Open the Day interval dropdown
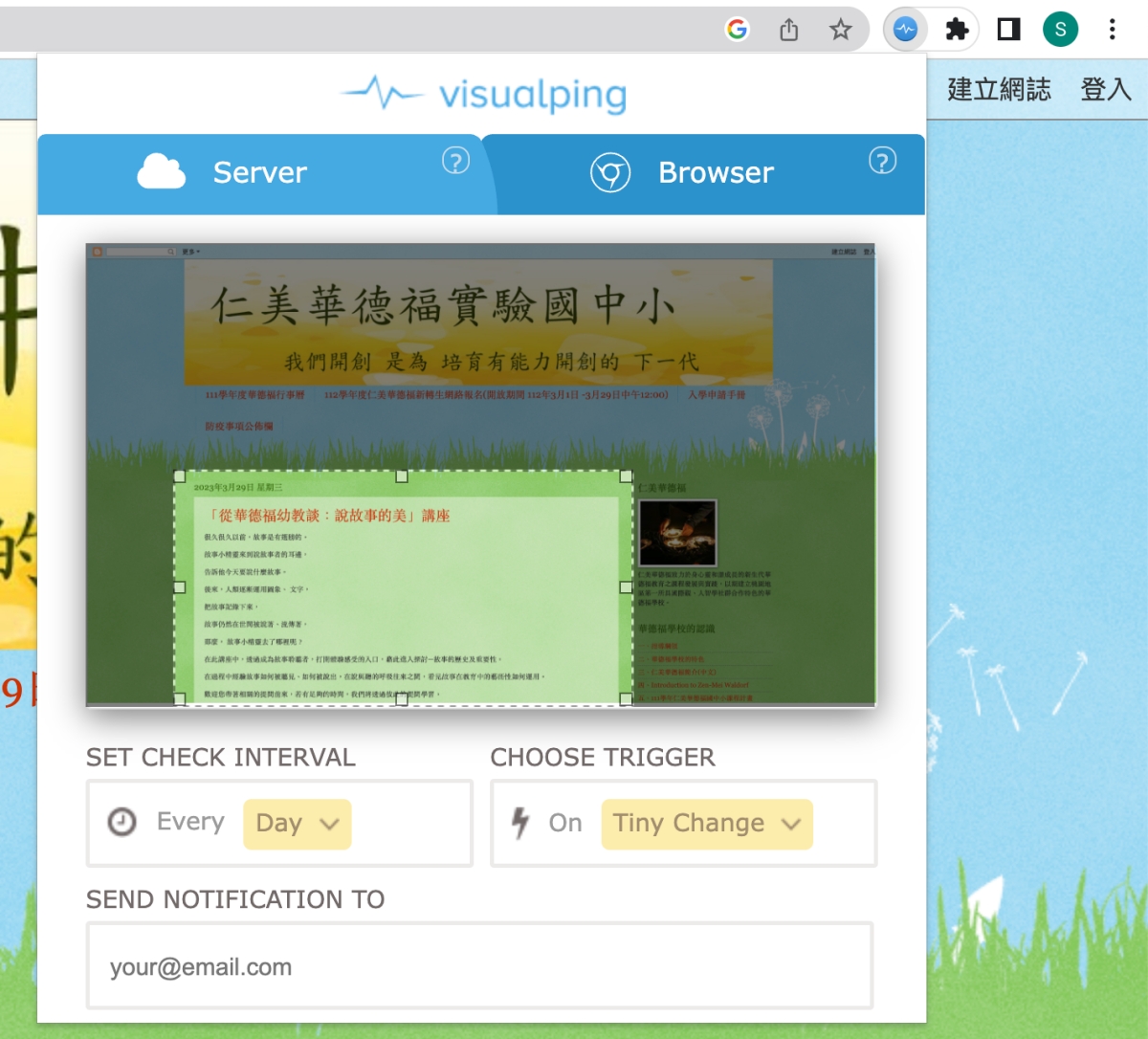1148x1039 pixels. point(298,824)
